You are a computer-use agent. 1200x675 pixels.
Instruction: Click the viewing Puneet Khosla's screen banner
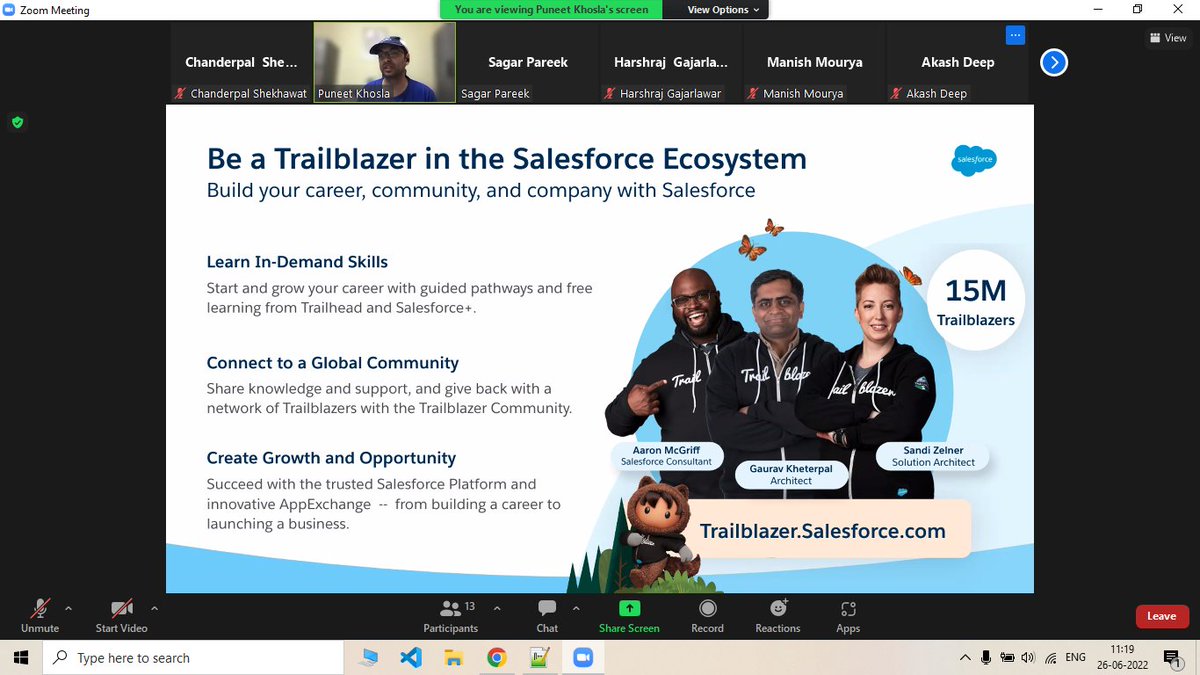click(552, 10)
